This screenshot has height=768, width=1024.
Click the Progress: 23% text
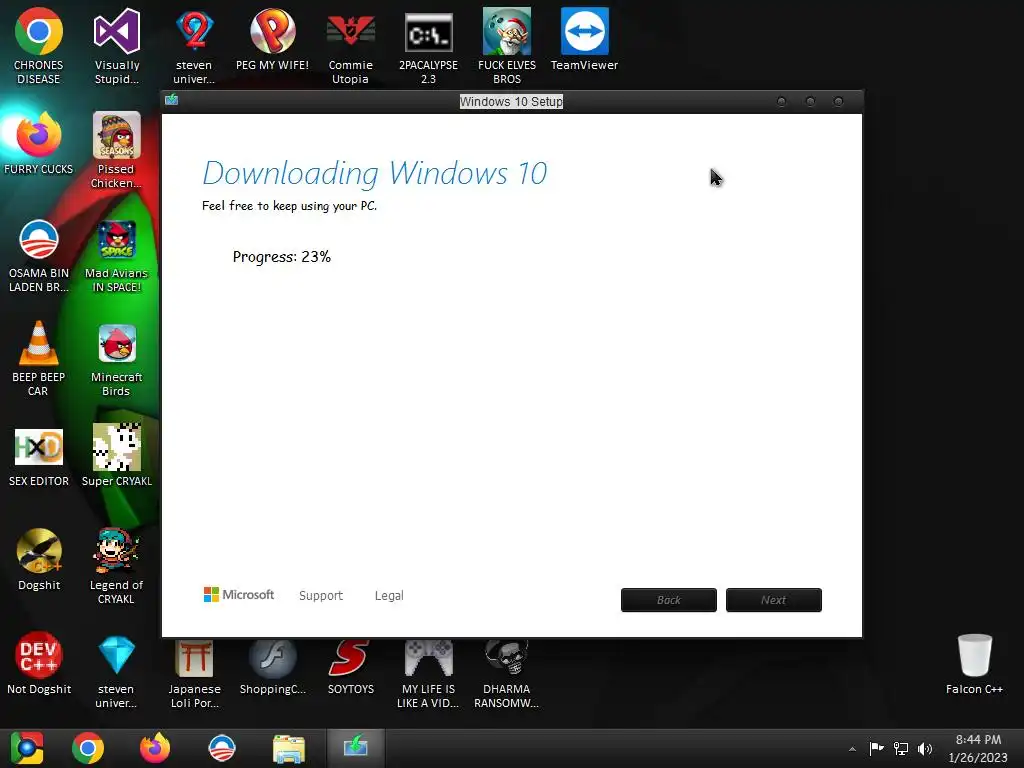tap(281, 257)
